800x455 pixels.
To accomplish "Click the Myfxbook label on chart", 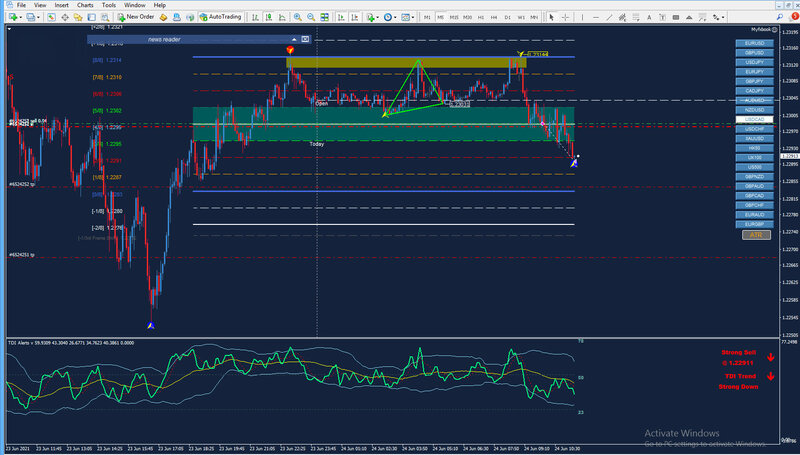I will 762,30.
